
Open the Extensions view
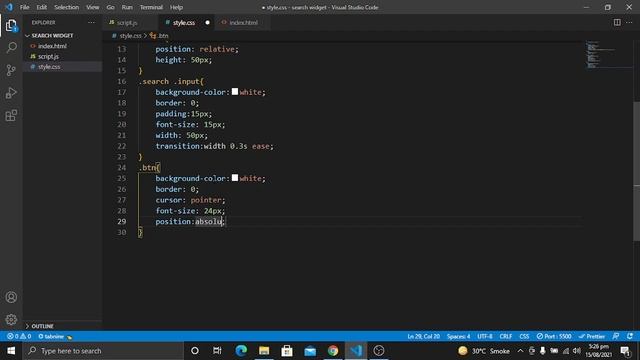[11, 116]
